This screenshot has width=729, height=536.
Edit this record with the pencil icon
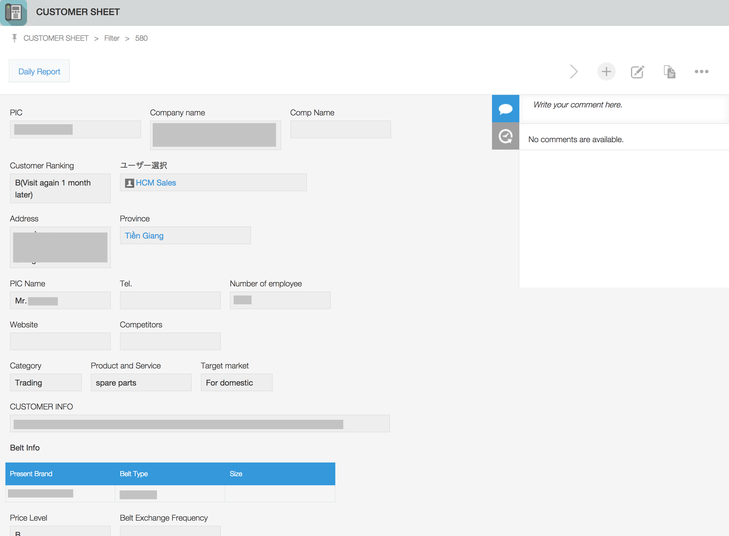[637, 72]
